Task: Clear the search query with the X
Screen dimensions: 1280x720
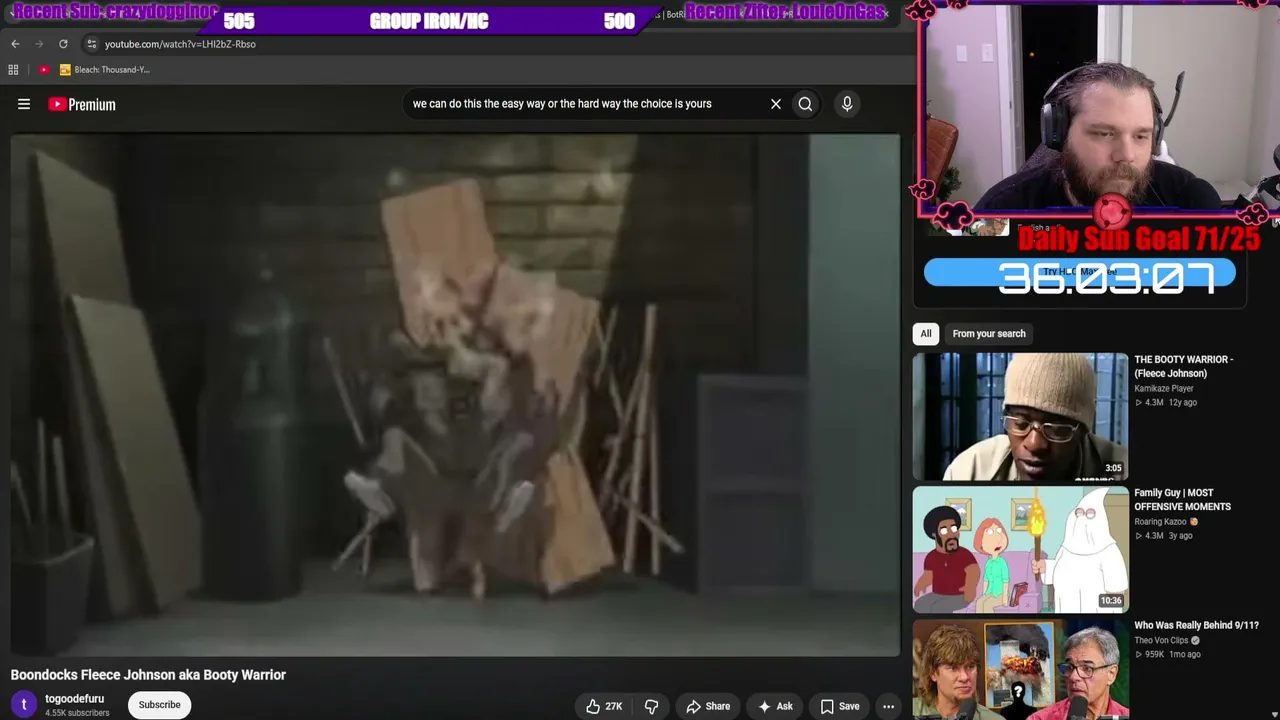Action: click(x=776, y=104)
